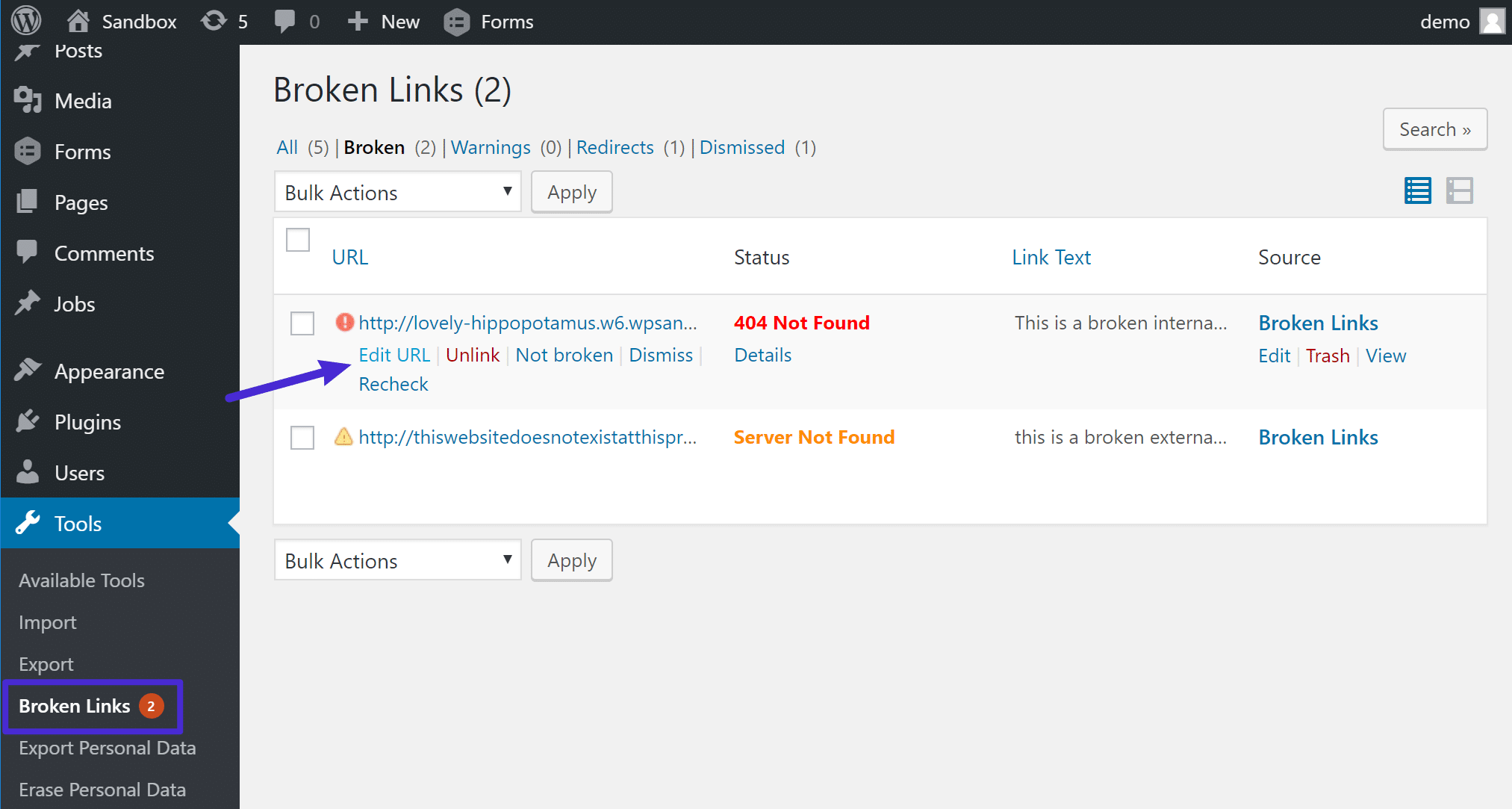
Task: Toggle the select all checkbox in header
Action: coord(298,240)
